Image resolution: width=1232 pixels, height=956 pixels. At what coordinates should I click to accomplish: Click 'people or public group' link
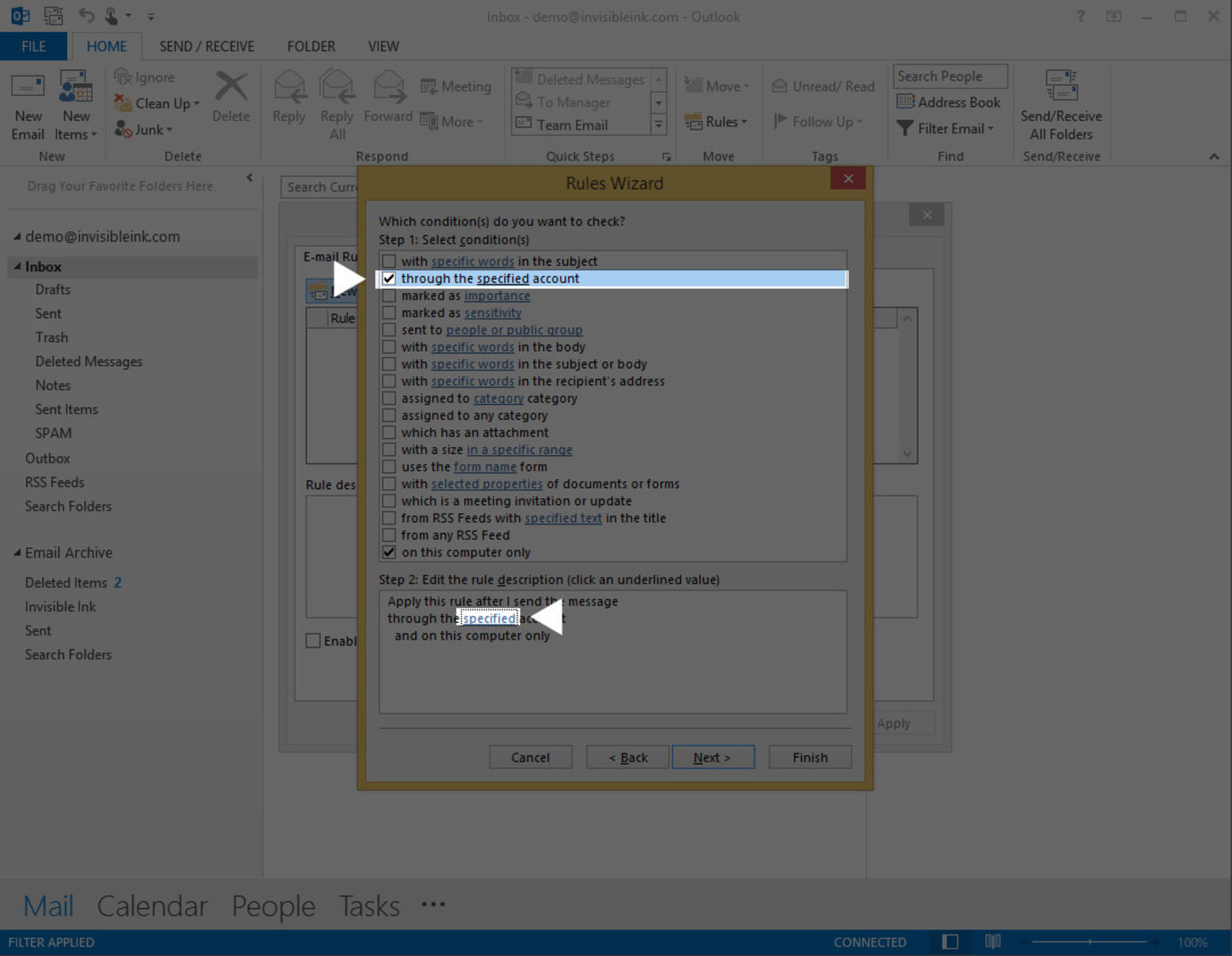pos(514,330)
